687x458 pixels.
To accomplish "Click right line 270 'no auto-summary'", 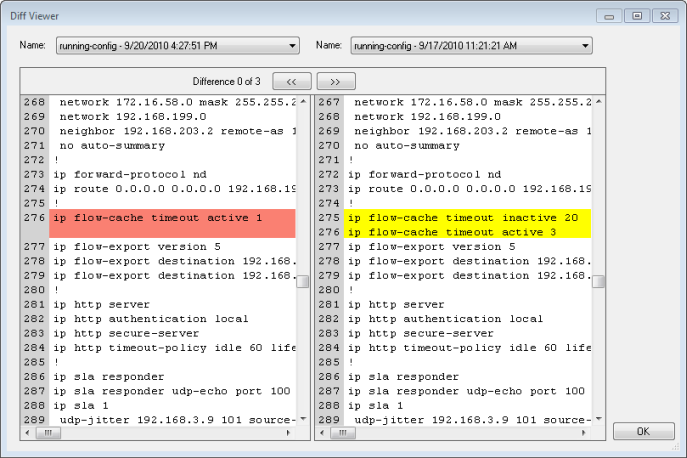I will (x=407, y=146).
